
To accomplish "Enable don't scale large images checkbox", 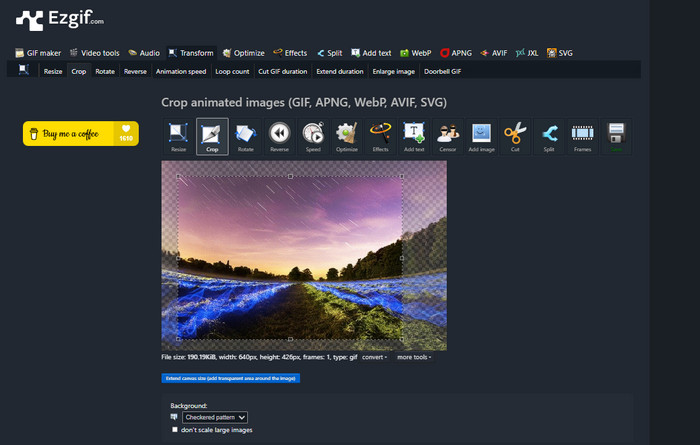I will pos(175,429).
